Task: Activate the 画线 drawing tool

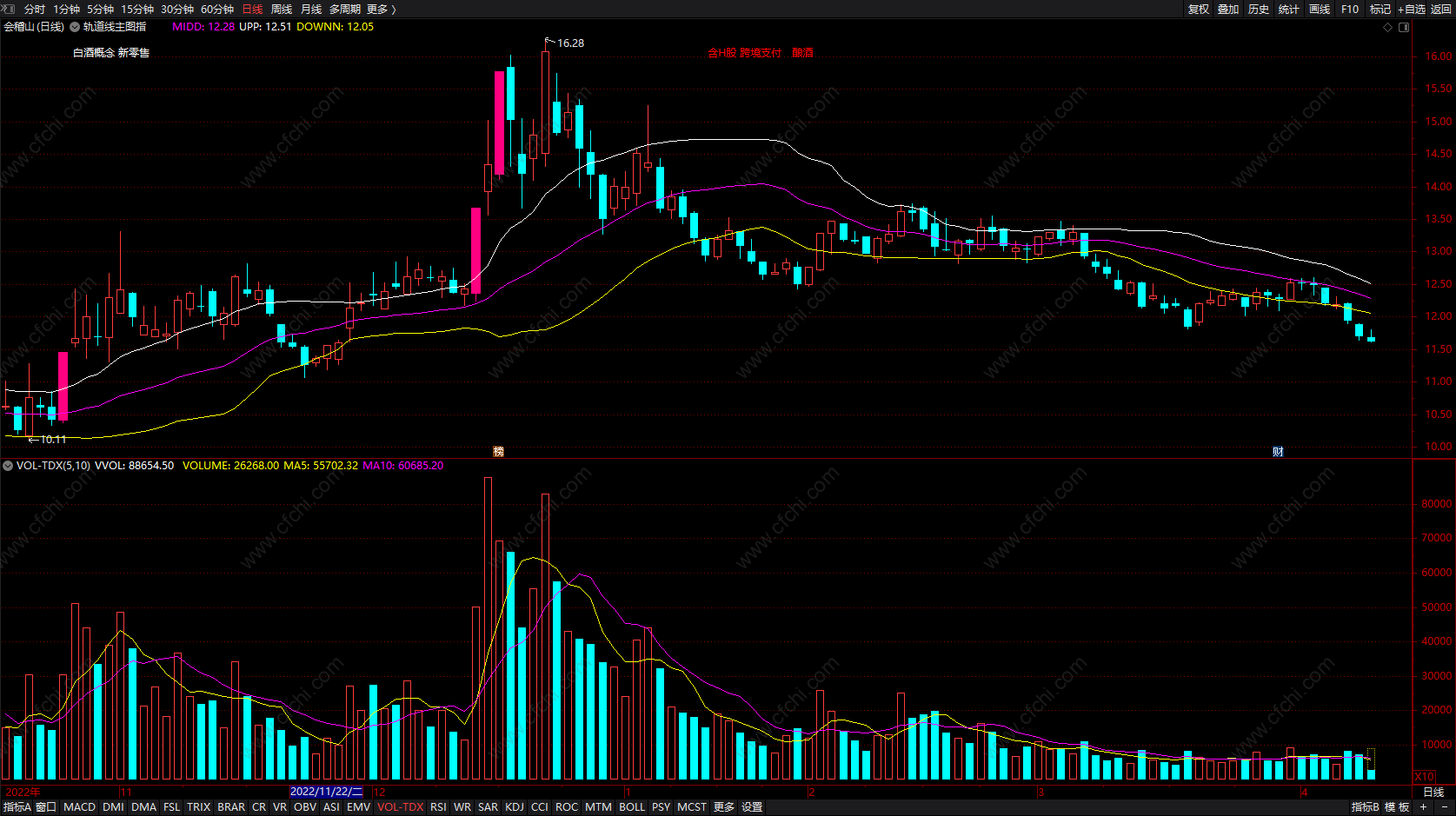Action: [1320, 9]
